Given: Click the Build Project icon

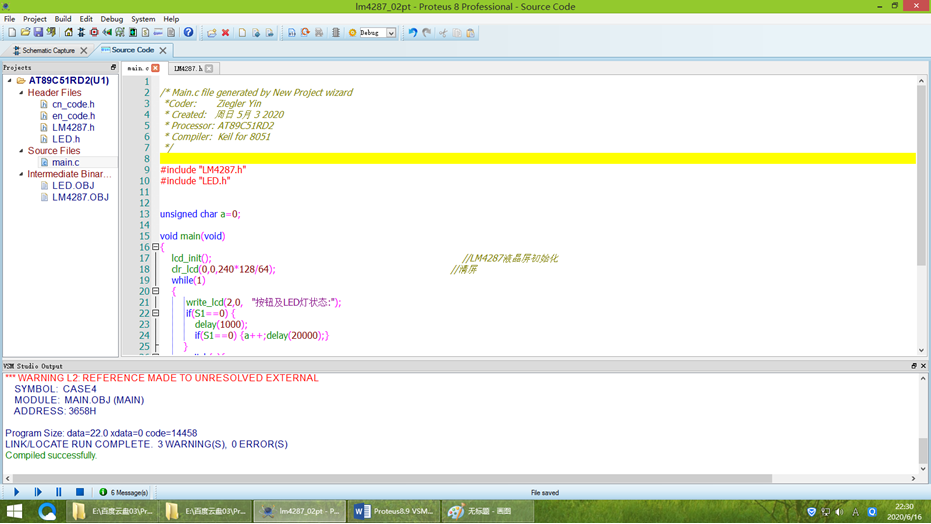Looking at the screenshot, I should (292, 33).
